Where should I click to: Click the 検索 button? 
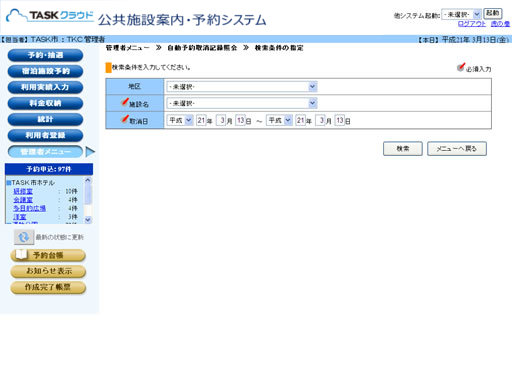[x=403, y=149]
